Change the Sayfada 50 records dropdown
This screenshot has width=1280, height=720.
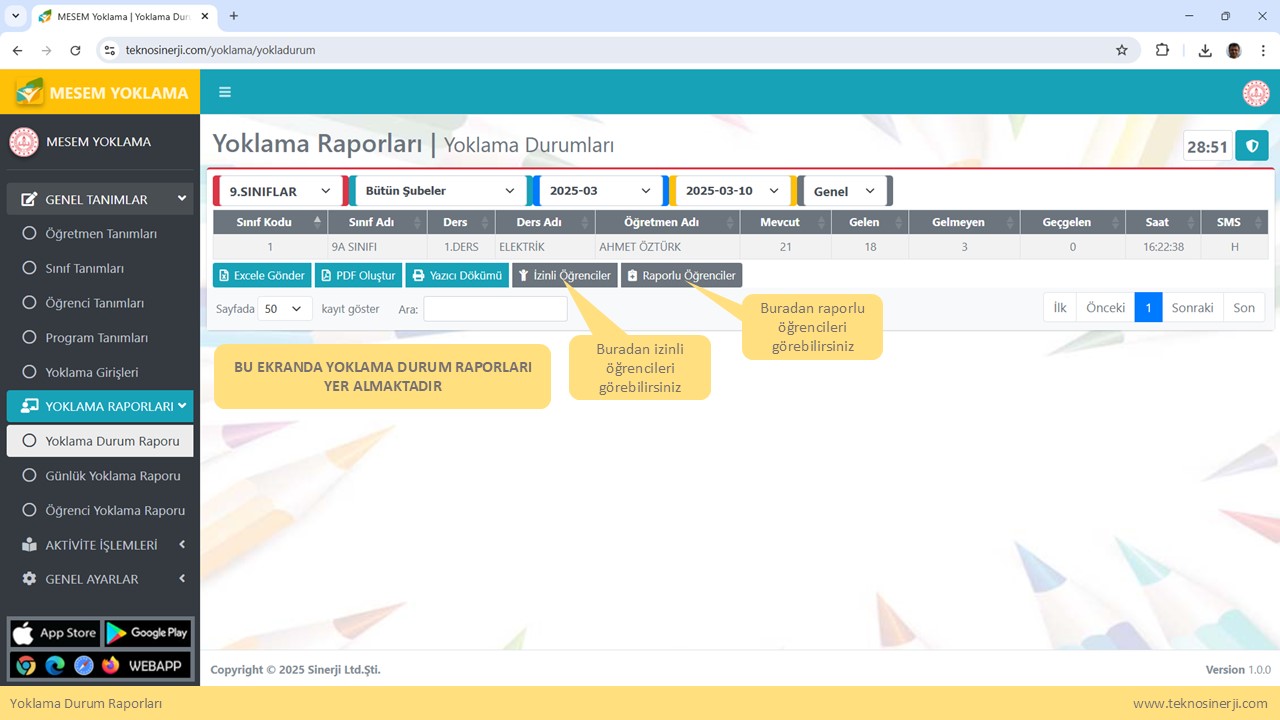(284, 309)
